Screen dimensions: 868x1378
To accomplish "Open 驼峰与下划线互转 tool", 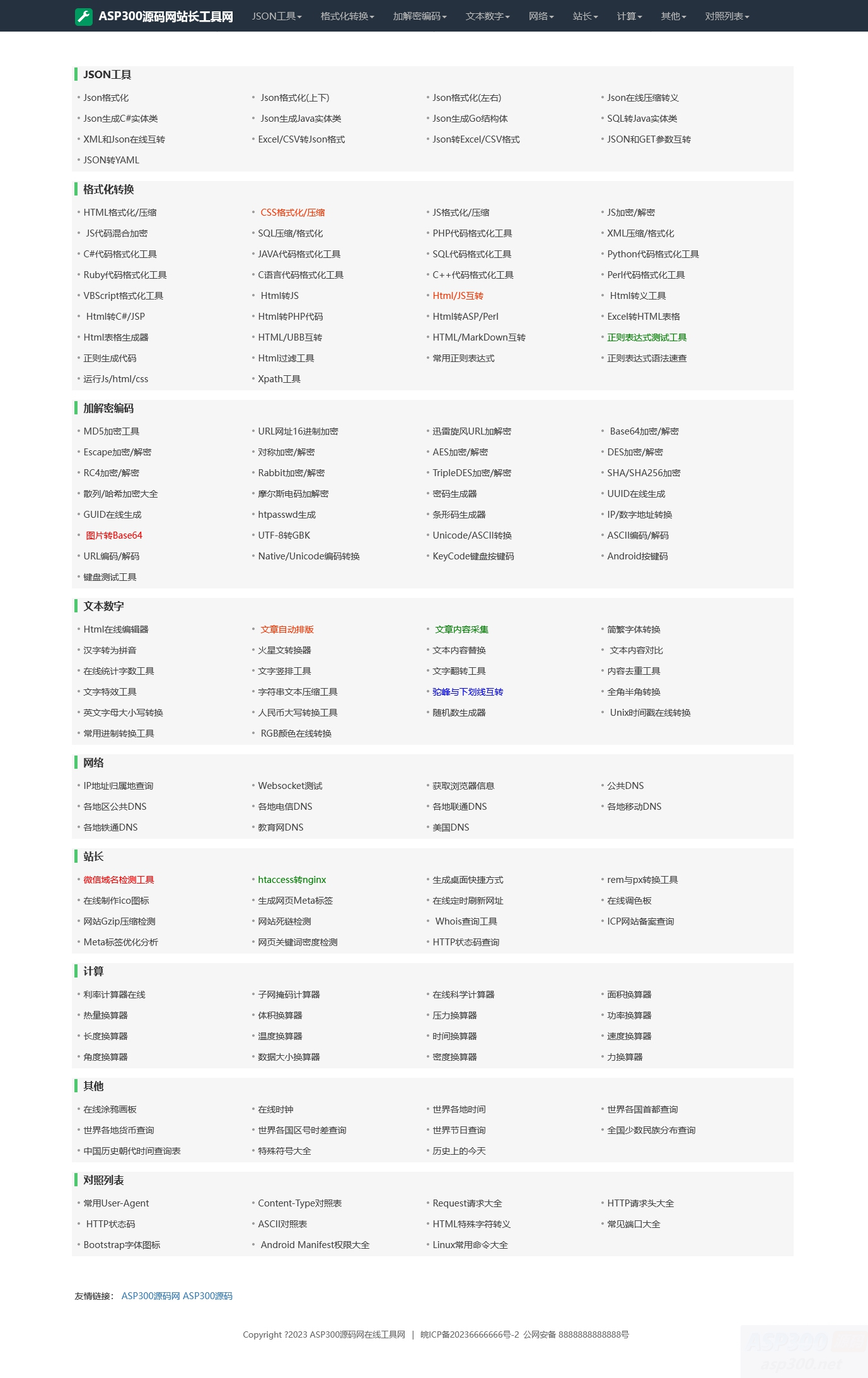I will 468,692.
